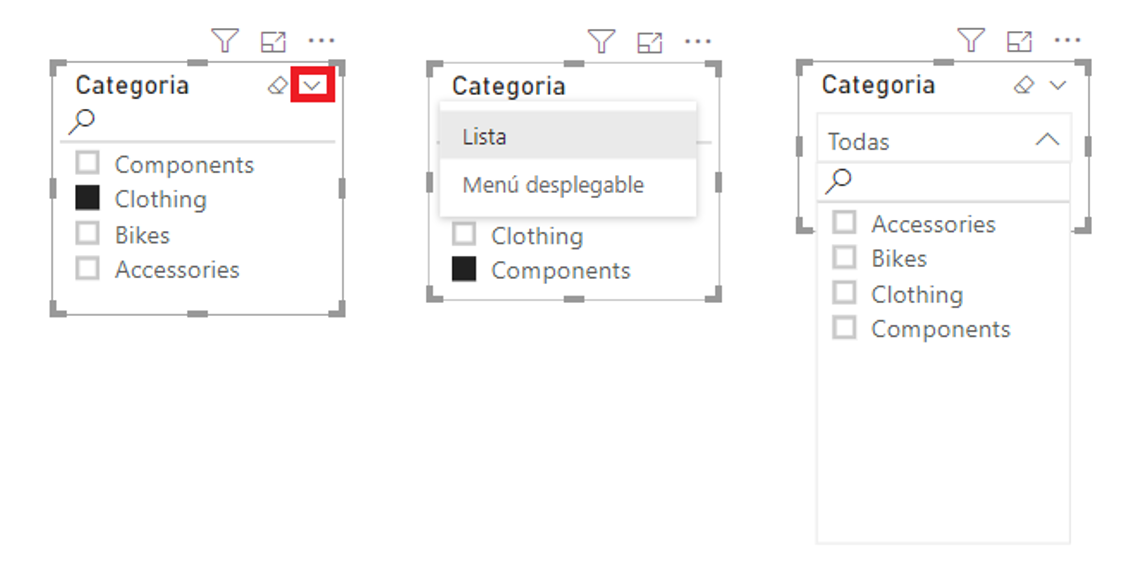Collapse the Todas dropdown in the right slicer
The image size is (1135, 577).
(x=1047, y=140)
